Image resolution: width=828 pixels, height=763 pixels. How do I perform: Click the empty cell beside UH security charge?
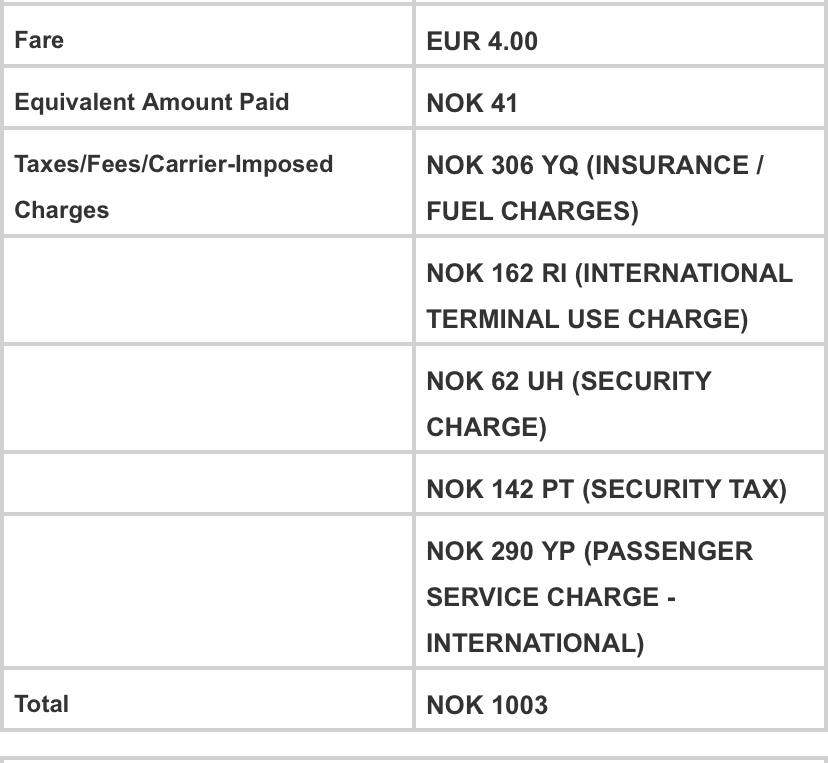click(x=208, y=399)
